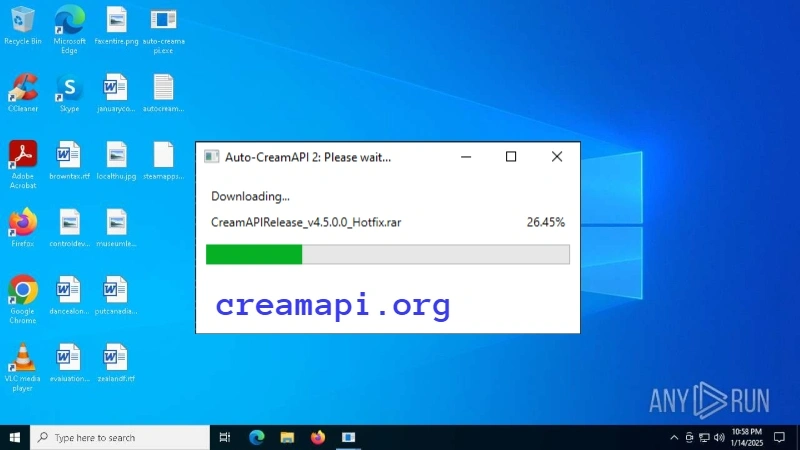Select the auto-creamapi.exe desktop file
Screen dimensions: 800x450
[x=163, y=29]
